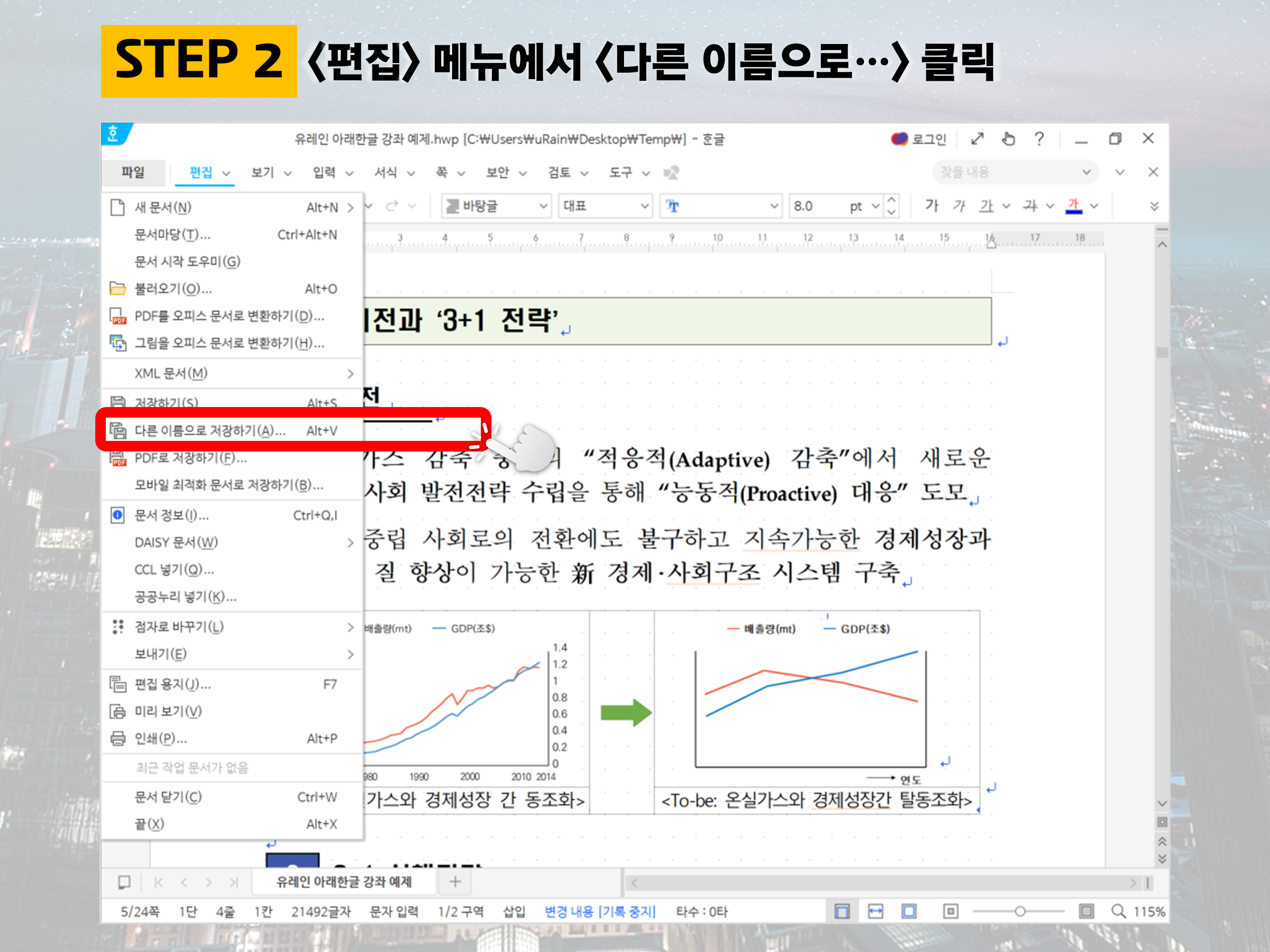Click the 미리 보기 icon
This screenshot has height=952, width=1270.
[x=118, y=712]
